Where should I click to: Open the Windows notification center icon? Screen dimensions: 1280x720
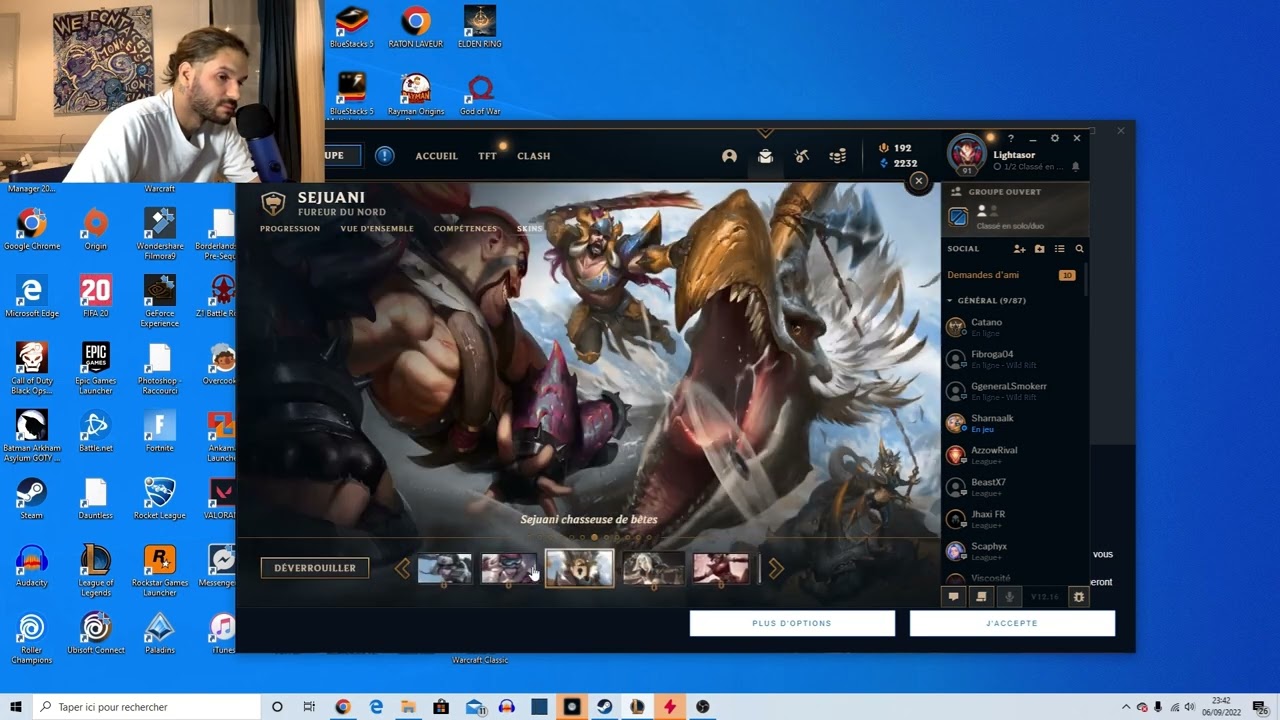[1259, 707]
